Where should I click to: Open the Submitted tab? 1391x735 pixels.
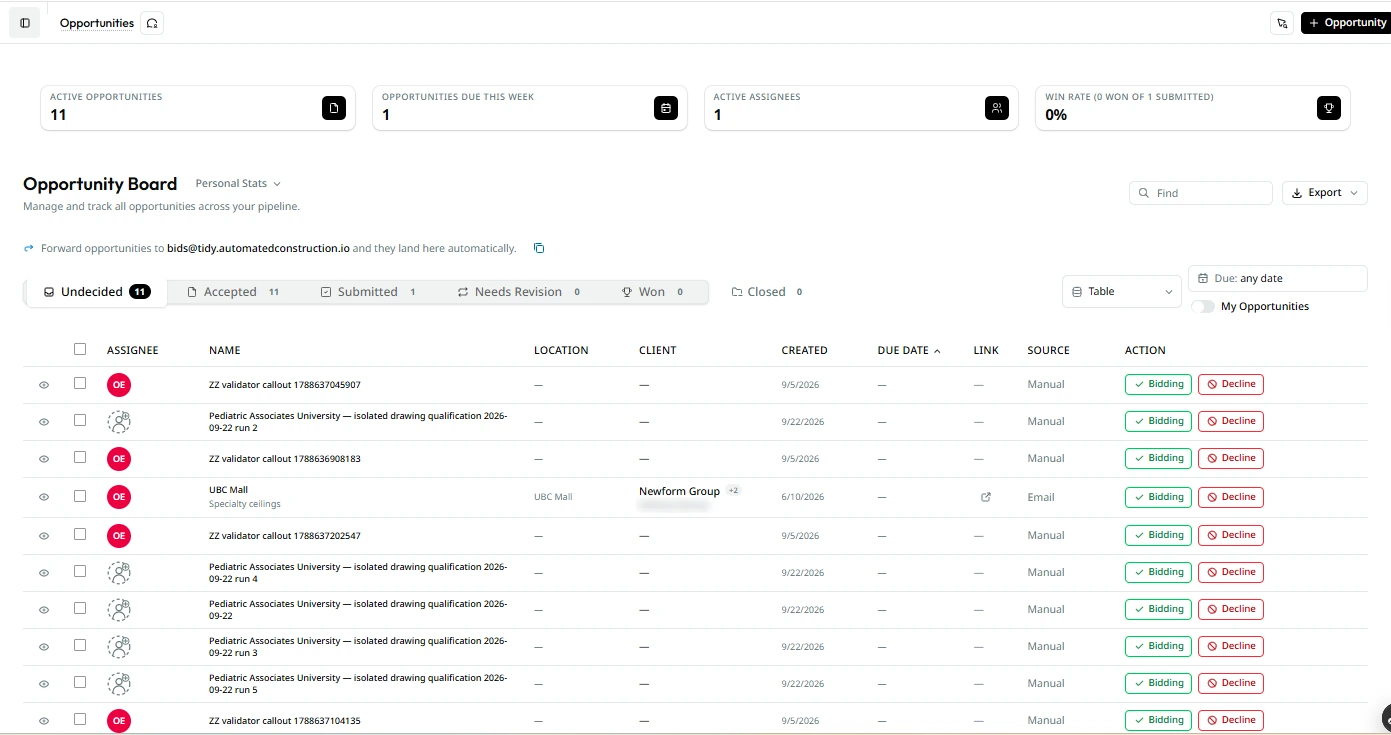368,292
